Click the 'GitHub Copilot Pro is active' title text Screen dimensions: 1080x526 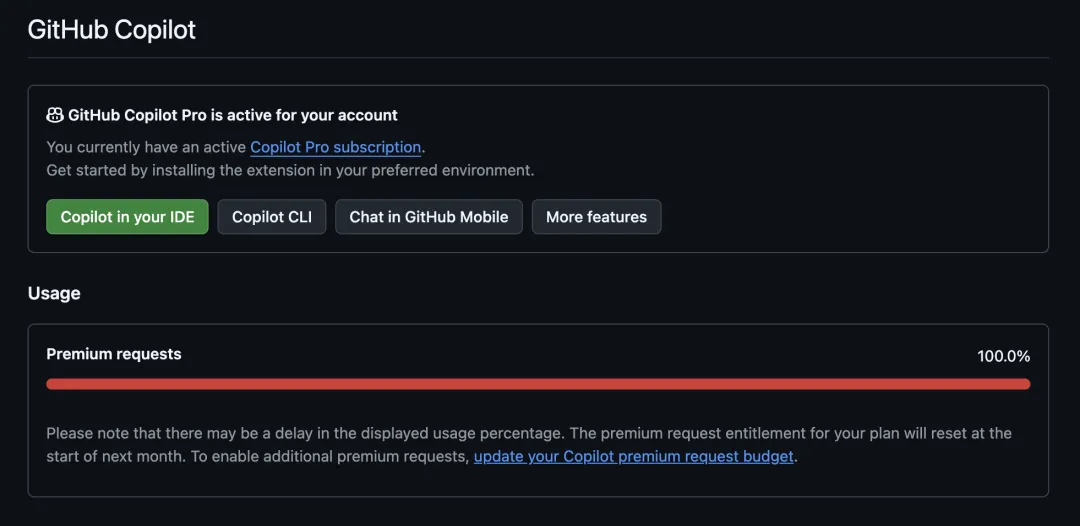pos(232,116)
